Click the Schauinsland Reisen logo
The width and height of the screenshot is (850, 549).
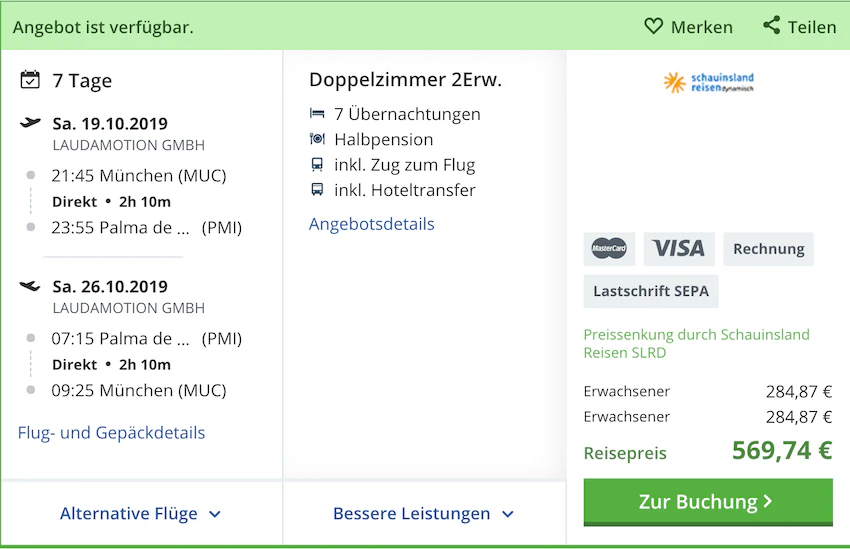(709, 82)
